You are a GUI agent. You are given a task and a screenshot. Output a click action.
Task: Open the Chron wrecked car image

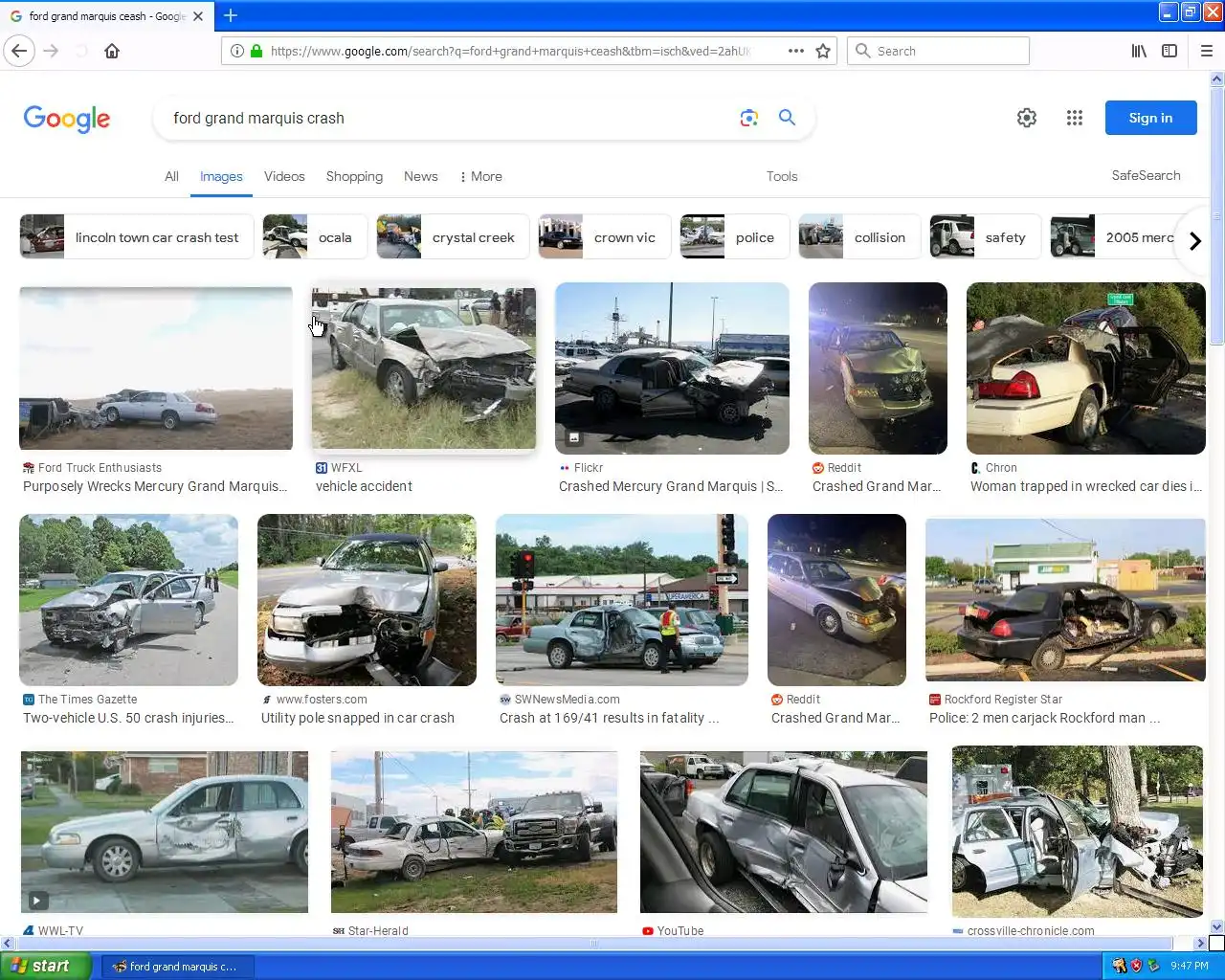coord(1086,368)
